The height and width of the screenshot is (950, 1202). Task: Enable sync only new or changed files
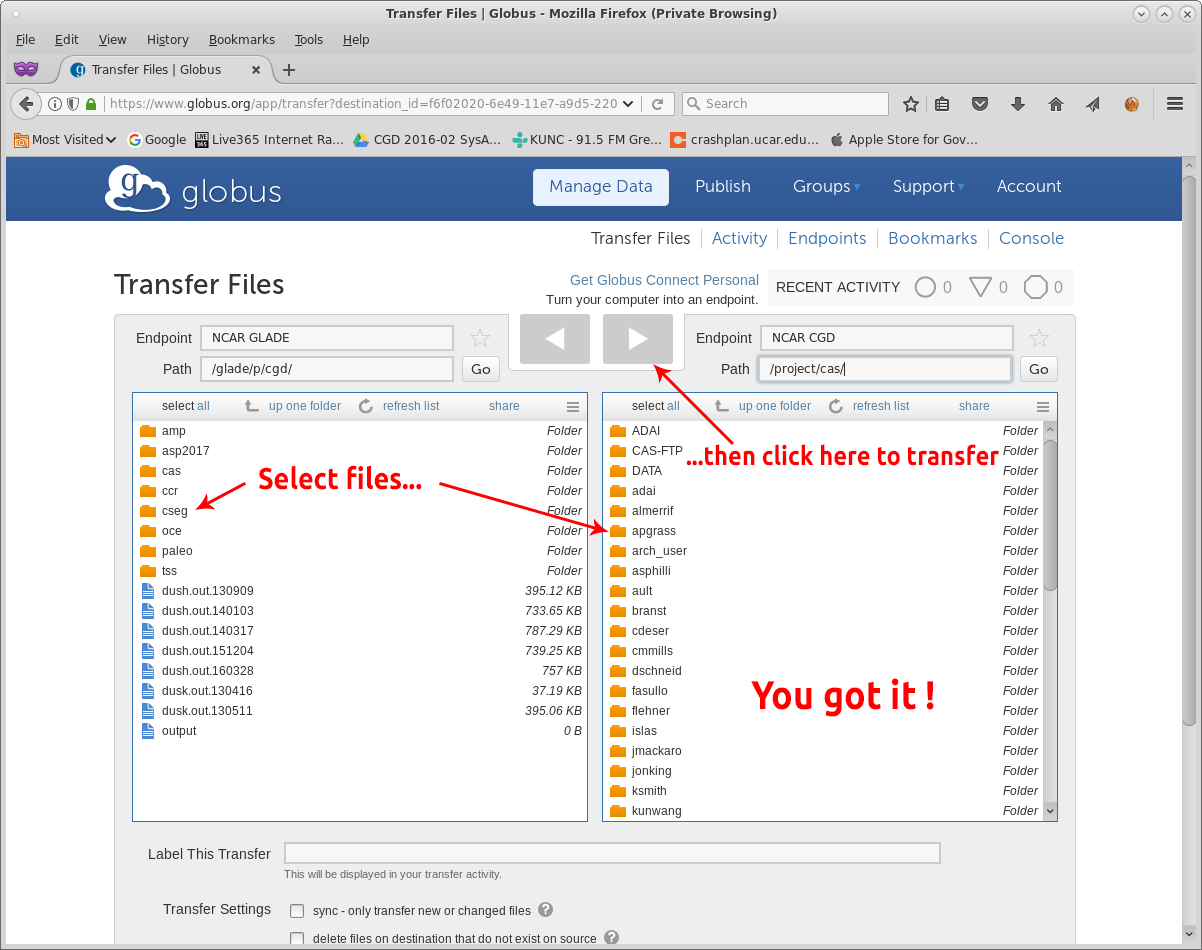pos(297,911)
